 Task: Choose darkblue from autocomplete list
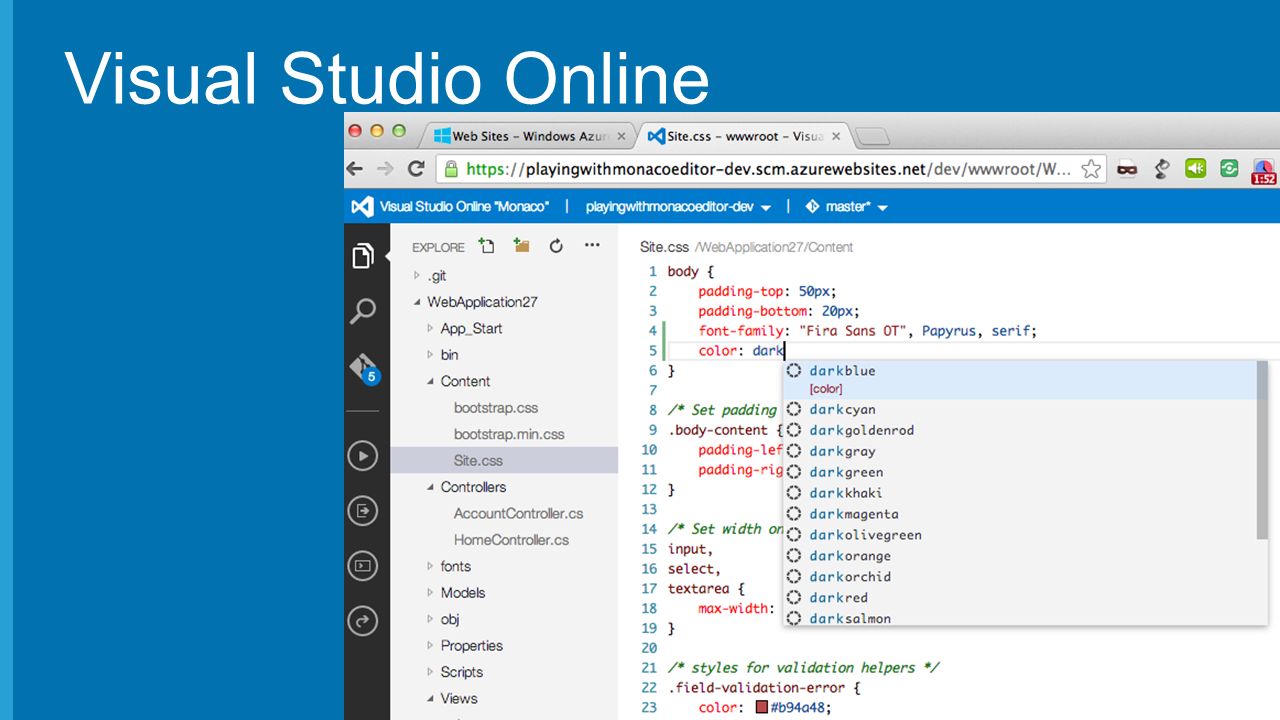(1019, 379)
